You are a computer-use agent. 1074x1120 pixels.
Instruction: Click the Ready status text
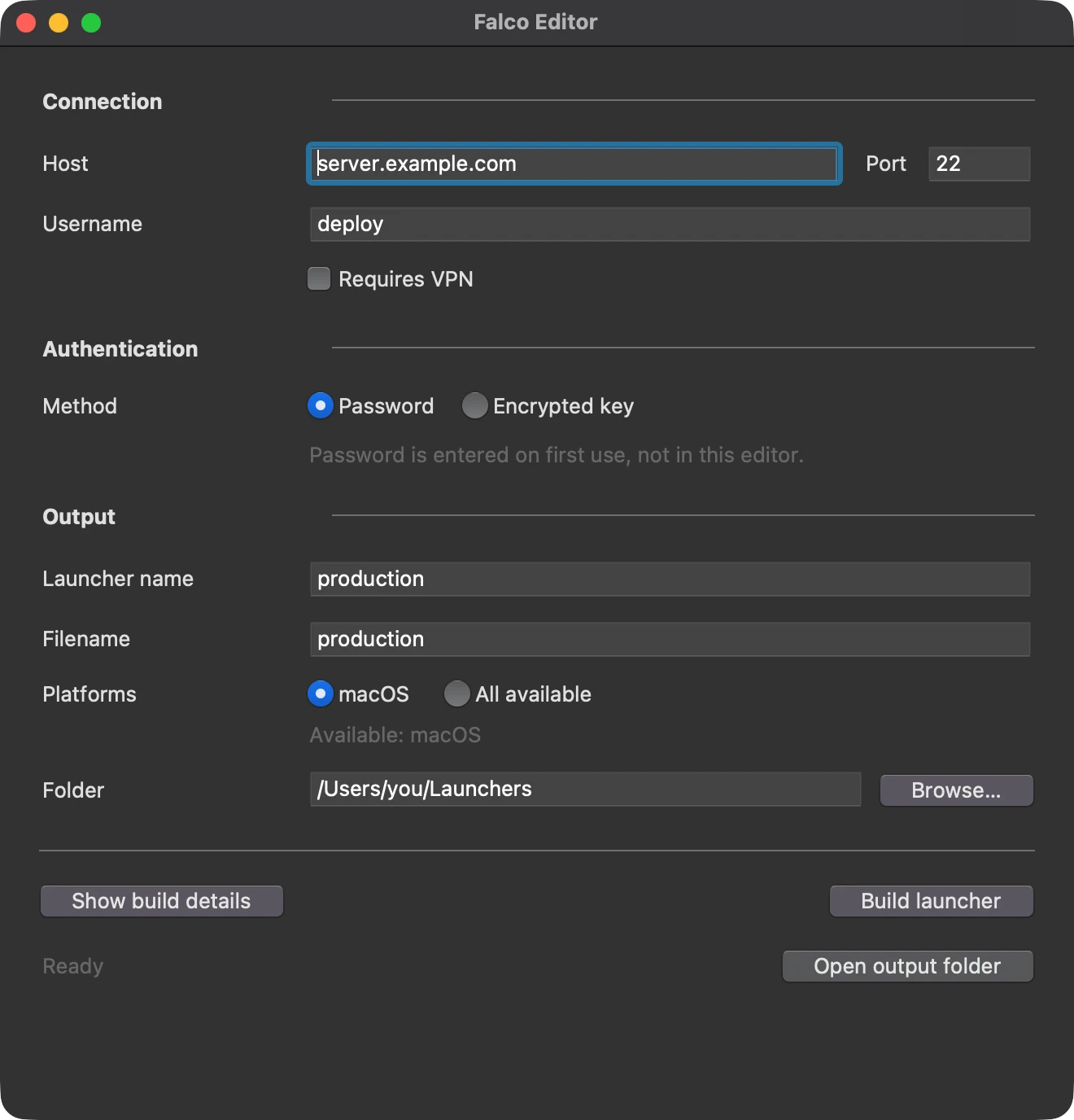[73, 966]
